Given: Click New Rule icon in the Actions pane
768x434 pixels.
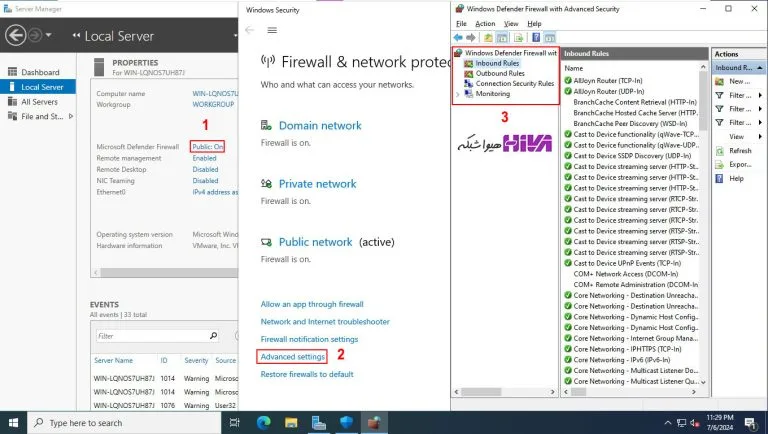Looking at the screenshot, I should (x=720, y=81).
